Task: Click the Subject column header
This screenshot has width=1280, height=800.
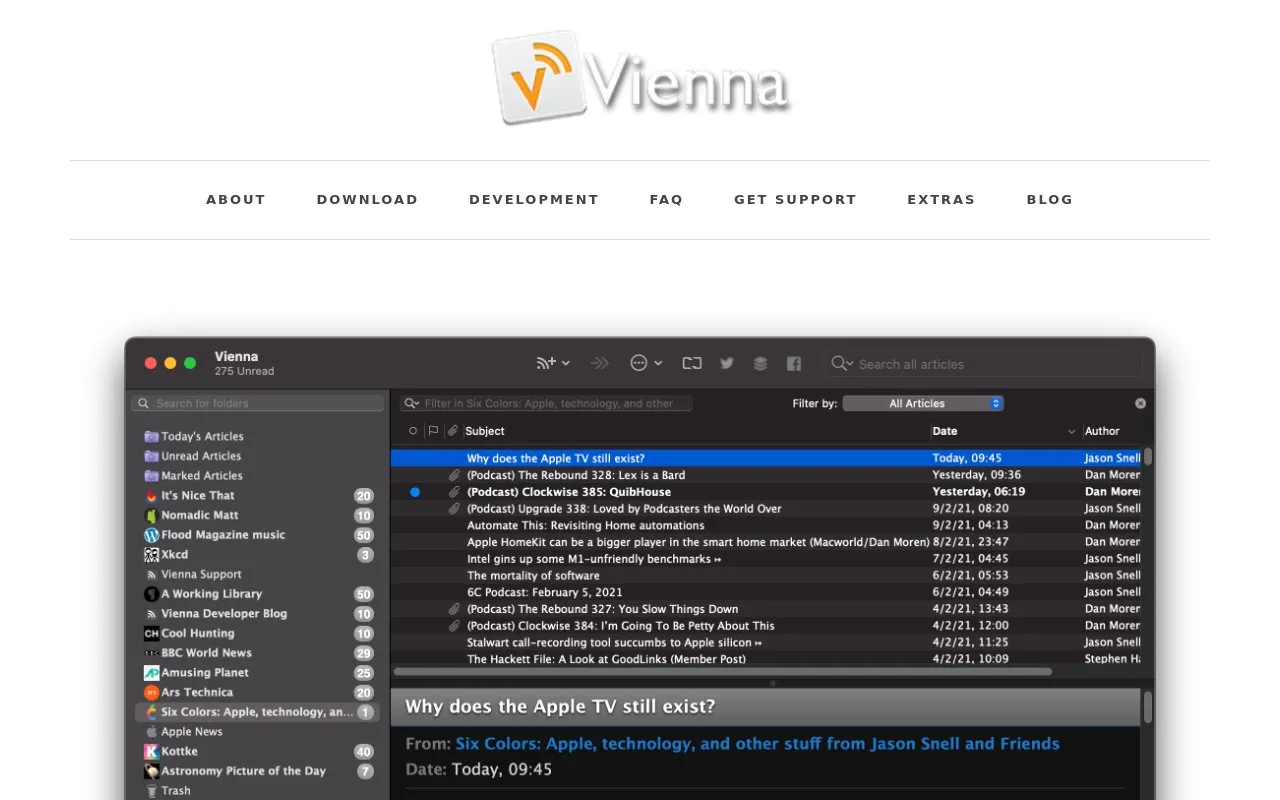Action: tap(485, 432)
